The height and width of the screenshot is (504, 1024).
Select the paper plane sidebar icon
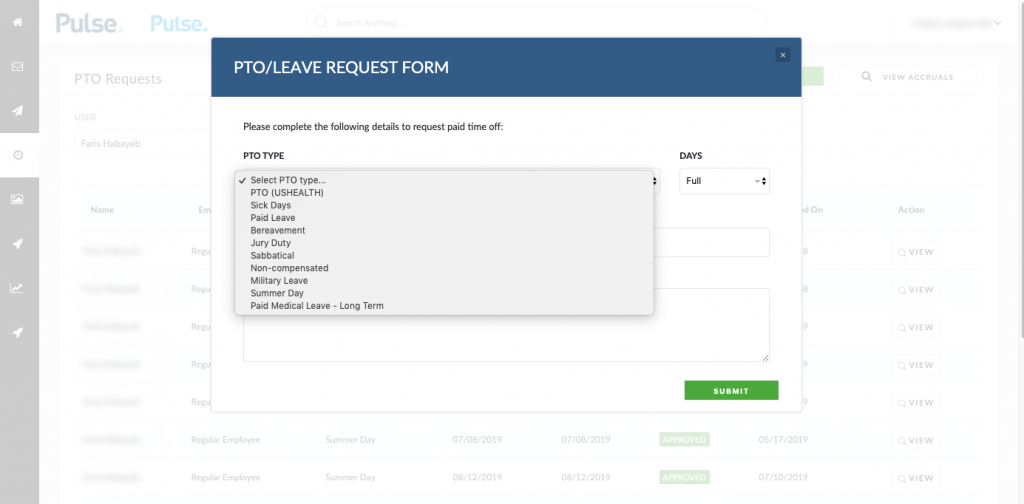18,110
